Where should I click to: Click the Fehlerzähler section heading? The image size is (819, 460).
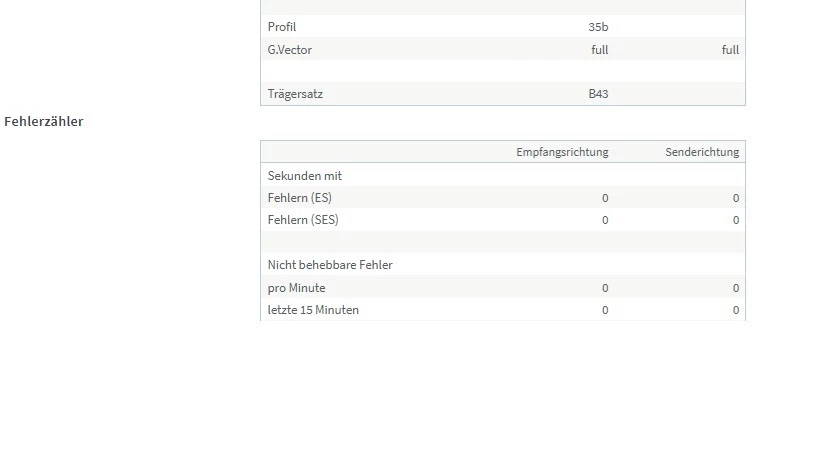click(x=44, y=122)
